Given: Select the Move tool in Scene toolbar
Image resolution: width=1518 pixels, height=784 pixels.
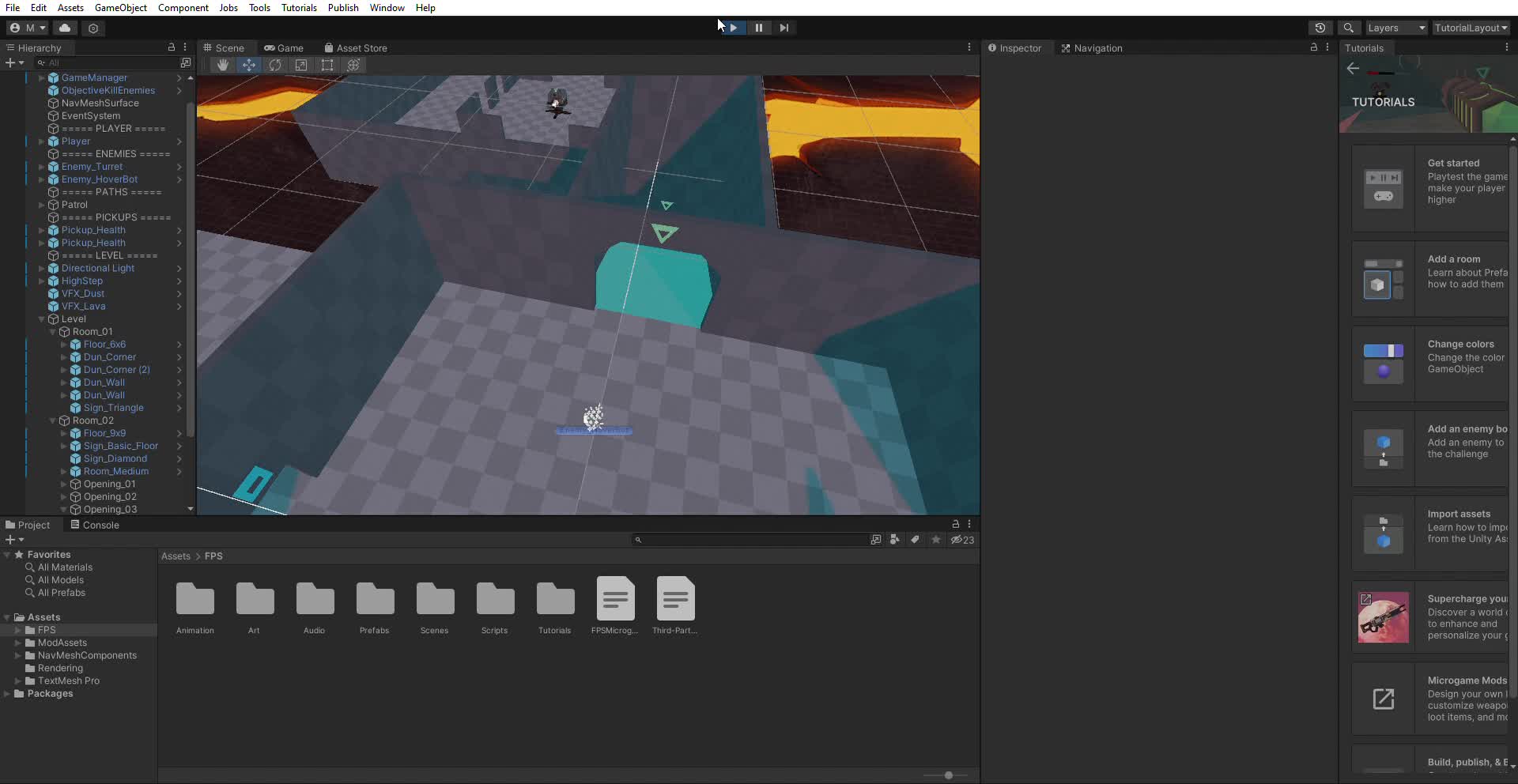Looking at the screenshot, I should [x=249, y=65].
